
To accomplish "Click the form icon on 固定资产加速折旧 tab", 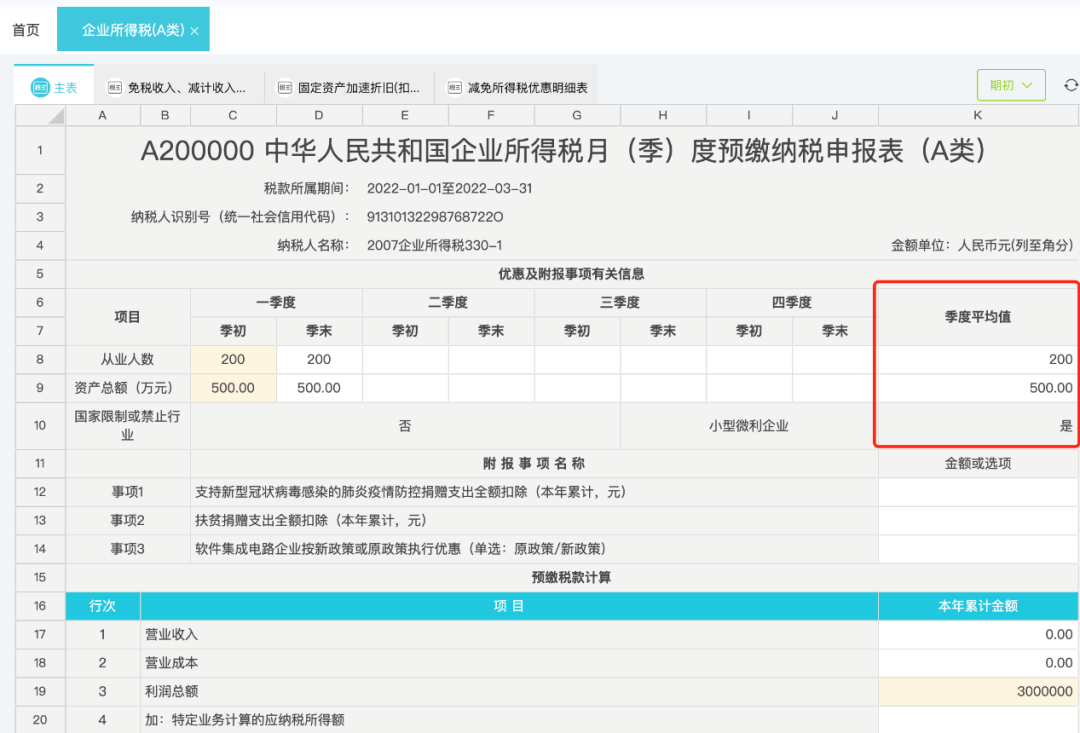I will (x=287, y=85).
